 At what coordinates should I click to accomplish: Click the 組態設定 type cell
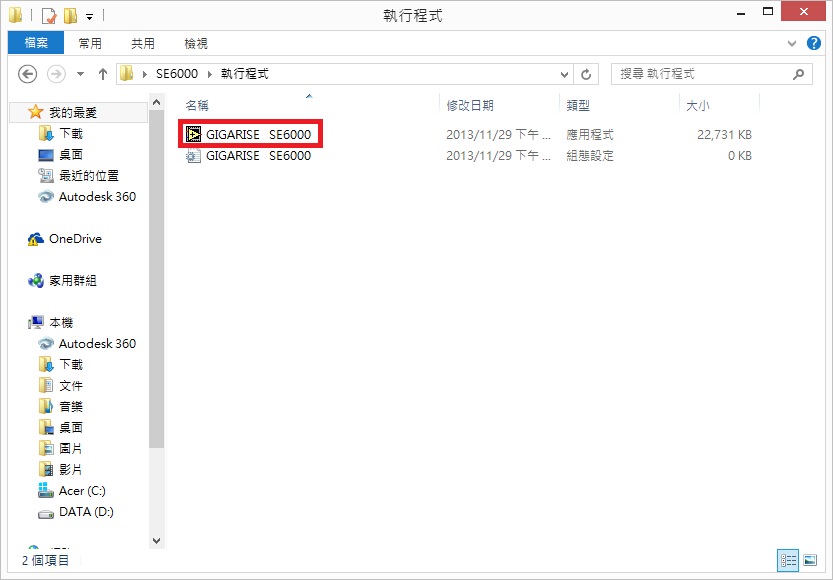(x=590, y=156)
